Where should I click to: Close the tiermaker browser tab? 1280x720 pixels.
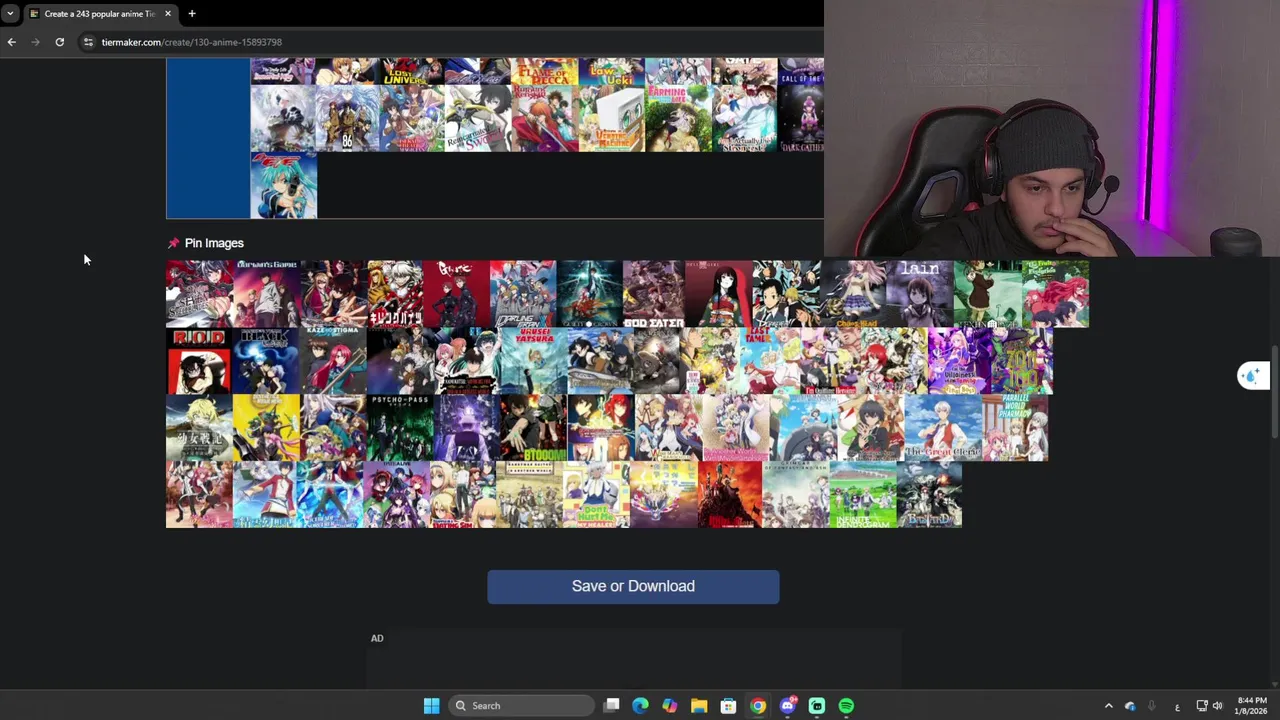coord(168,14)
